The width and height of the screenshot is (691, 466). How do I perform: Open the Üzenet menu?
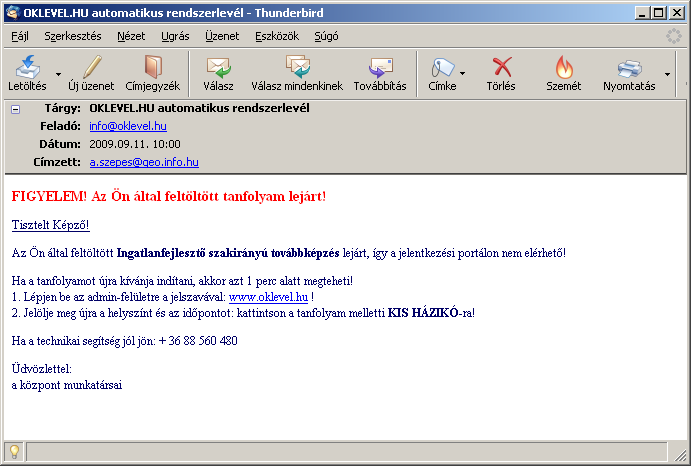222,36
